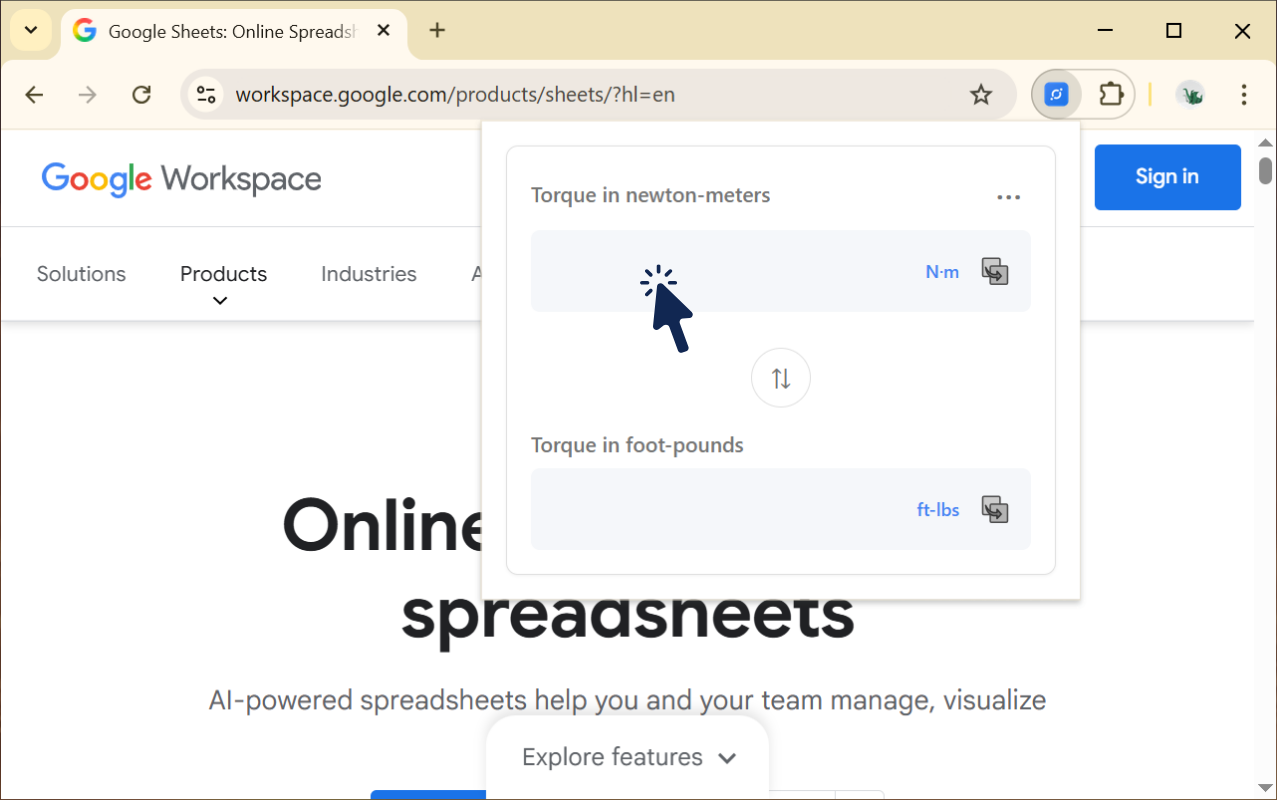1280x800 pixels.
Task: Open the Industries menu
Action: (369, 274)
